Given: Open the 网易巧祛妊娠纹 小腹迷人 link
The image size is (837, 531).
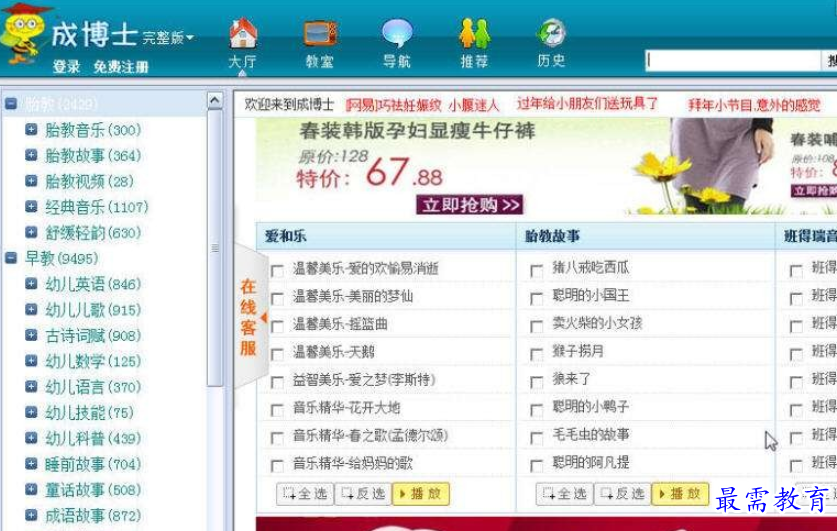Looking at the screenshot, I should [422, 105].
